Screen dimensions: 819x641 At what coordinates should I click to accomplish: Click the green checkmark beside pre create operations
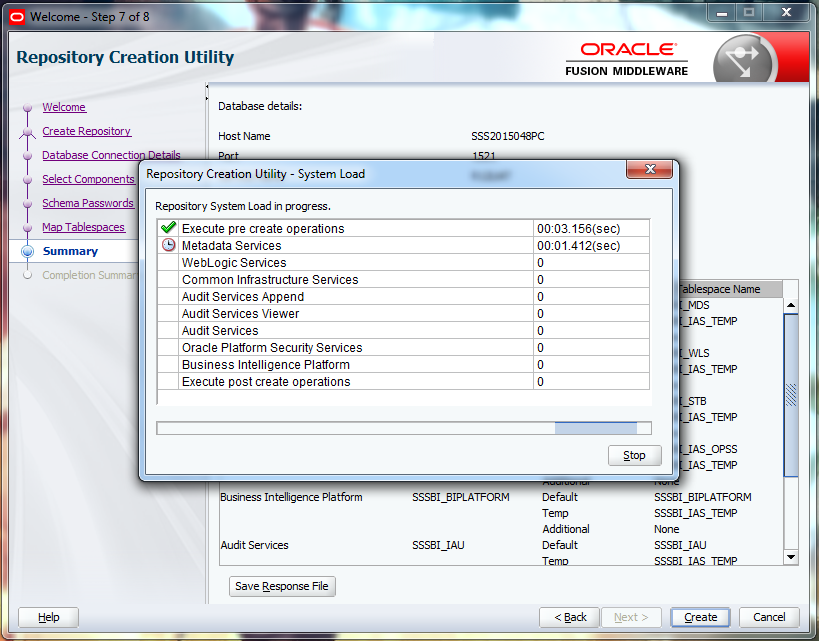click(168, 228)
